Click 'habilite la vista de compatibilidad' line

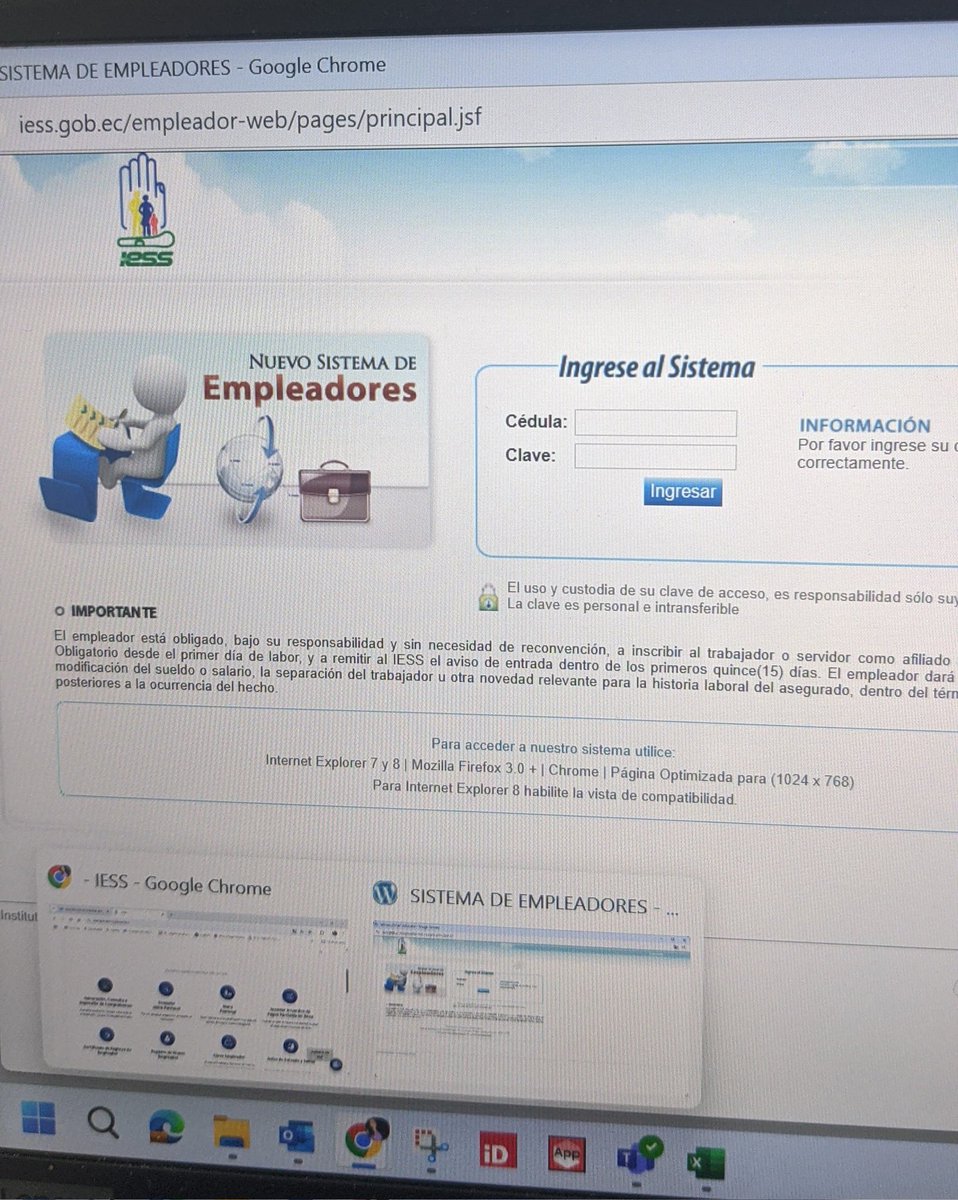click(x=554, y=792)
